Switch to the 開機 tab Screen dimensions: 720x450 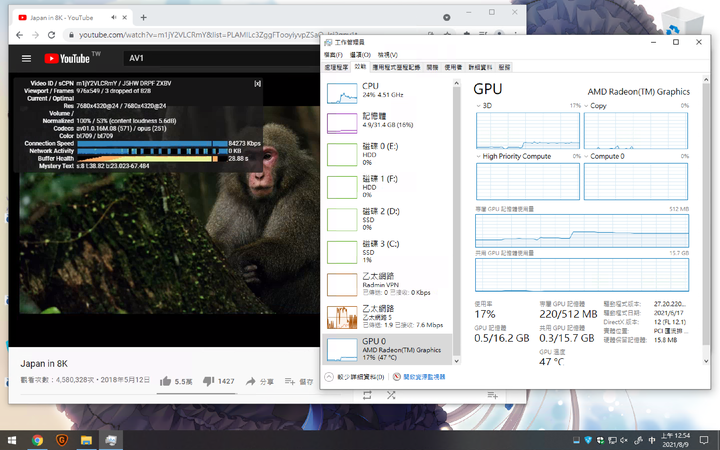point(432,68)
